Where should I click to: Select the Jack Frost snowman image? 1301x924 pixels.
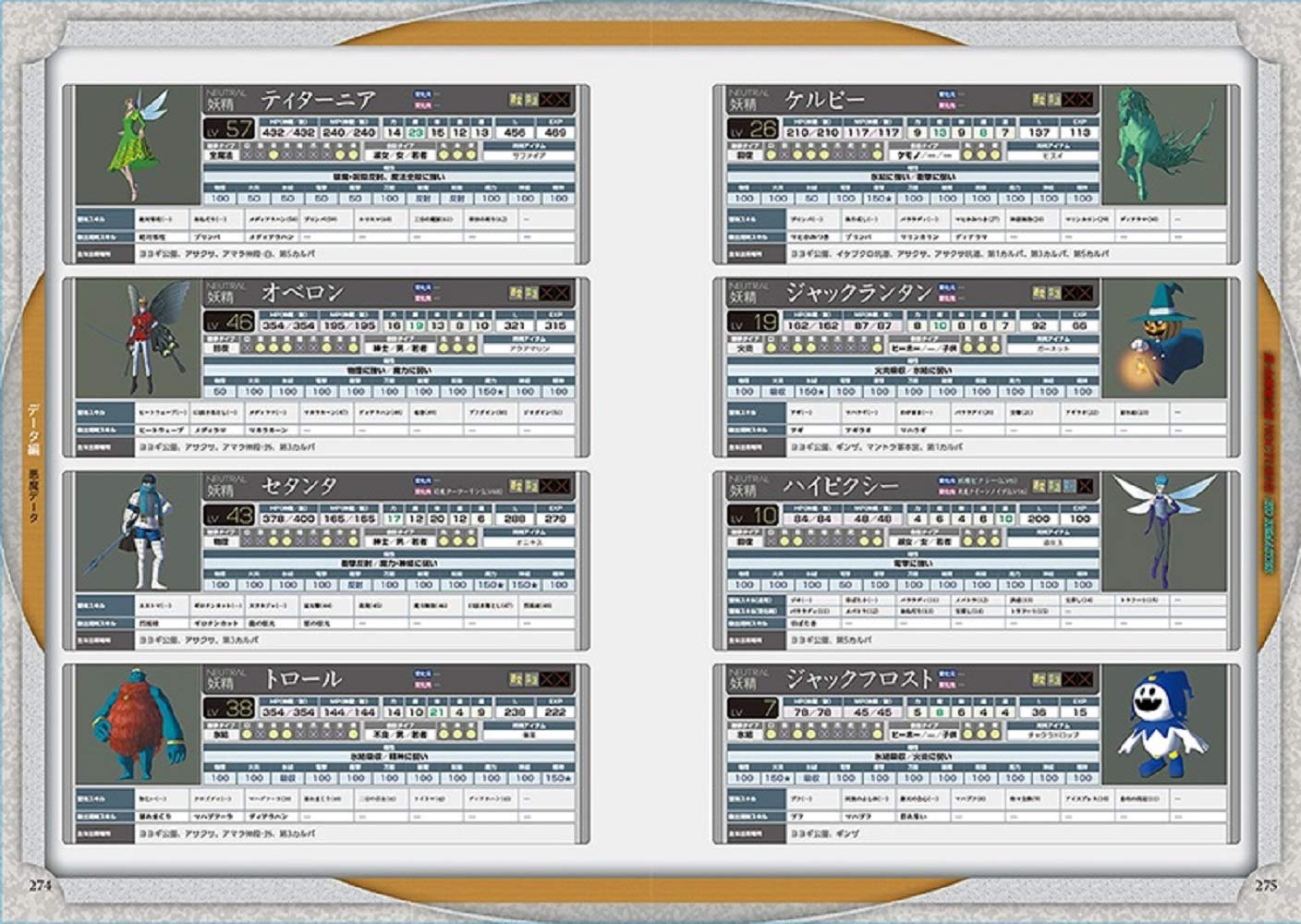pos(1163,724)
